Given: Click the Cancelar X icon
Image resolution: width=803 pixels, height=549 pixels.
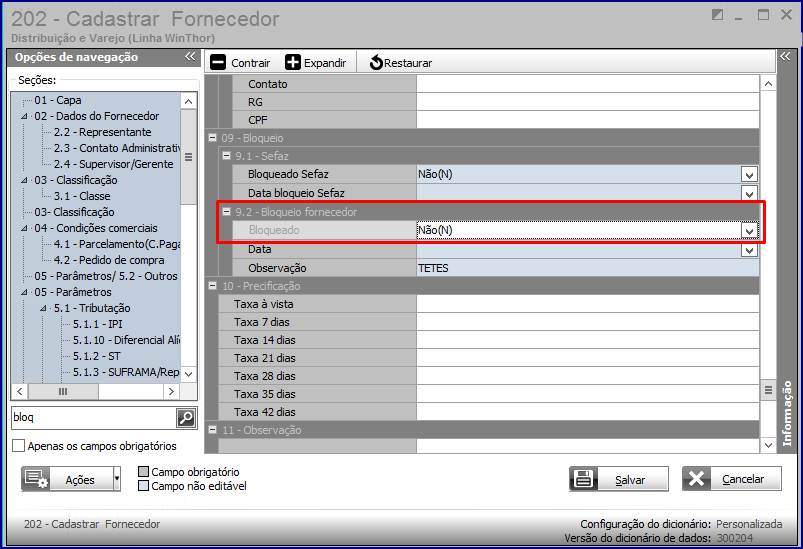Looking at the screenshot, I should [x=696, y=479].
